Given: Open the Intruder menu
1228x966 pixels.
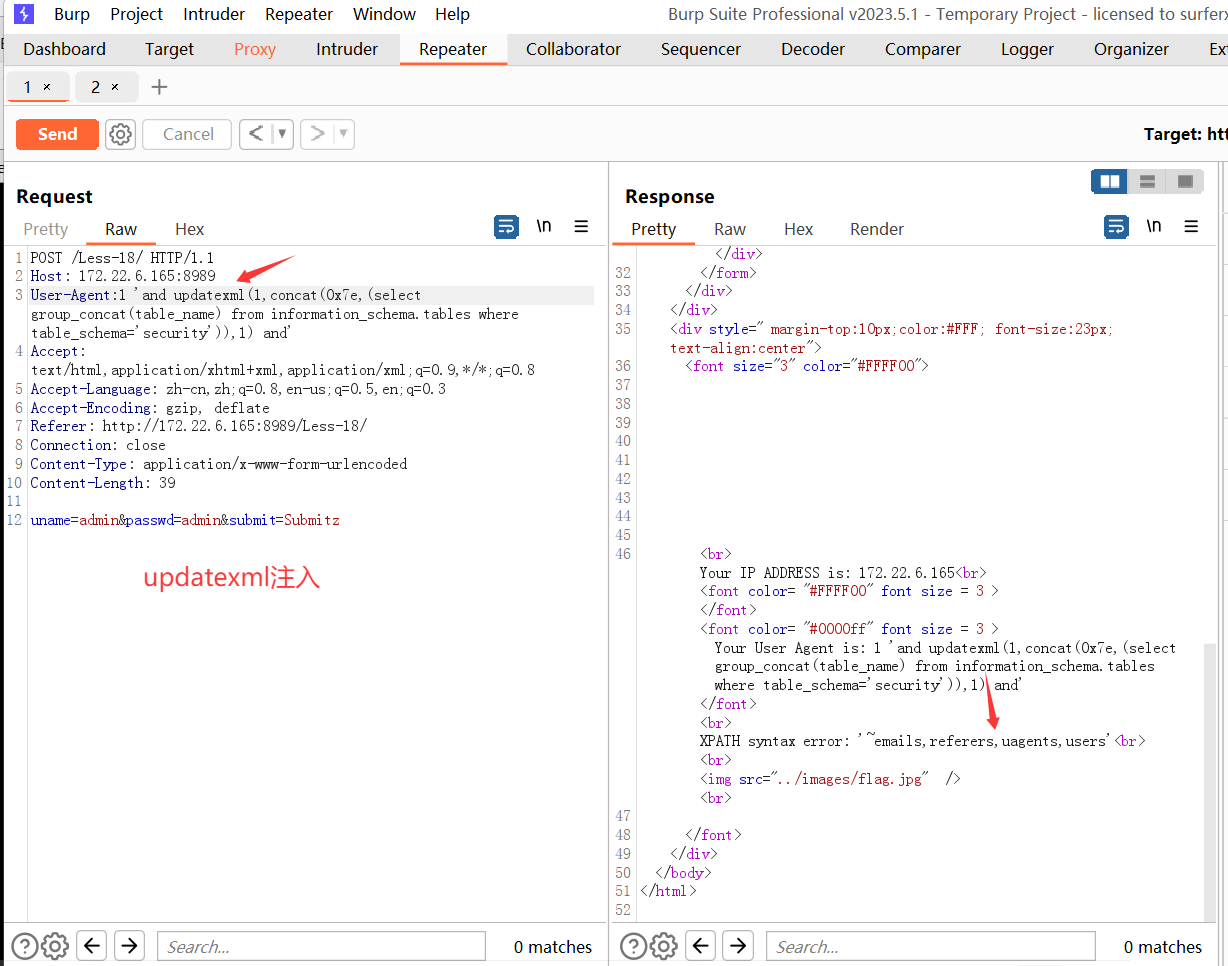Looking at the screenshot, I should point(214,14).
